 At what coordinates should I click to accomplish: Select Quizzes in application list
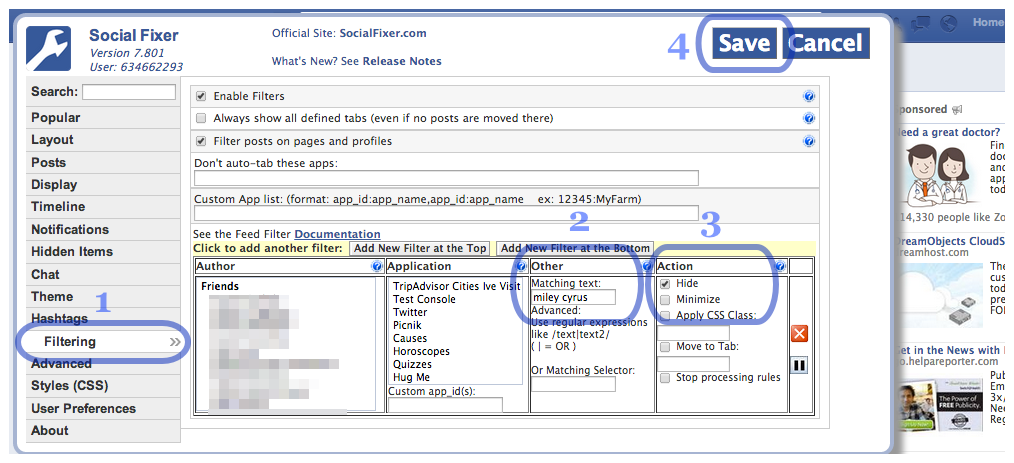[x=412, y=364]
